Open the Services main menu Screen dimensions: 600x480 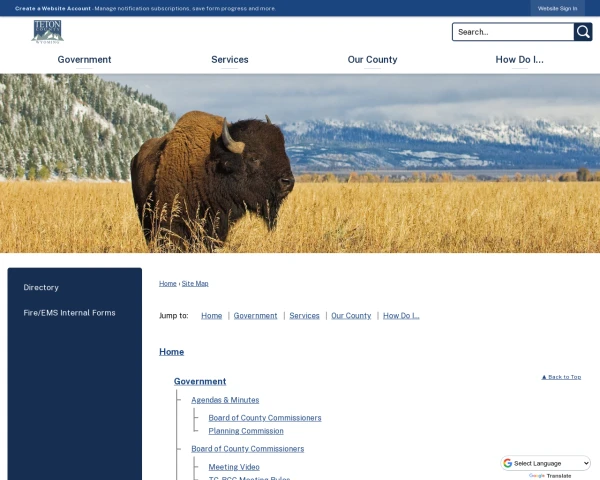(230, 60)
